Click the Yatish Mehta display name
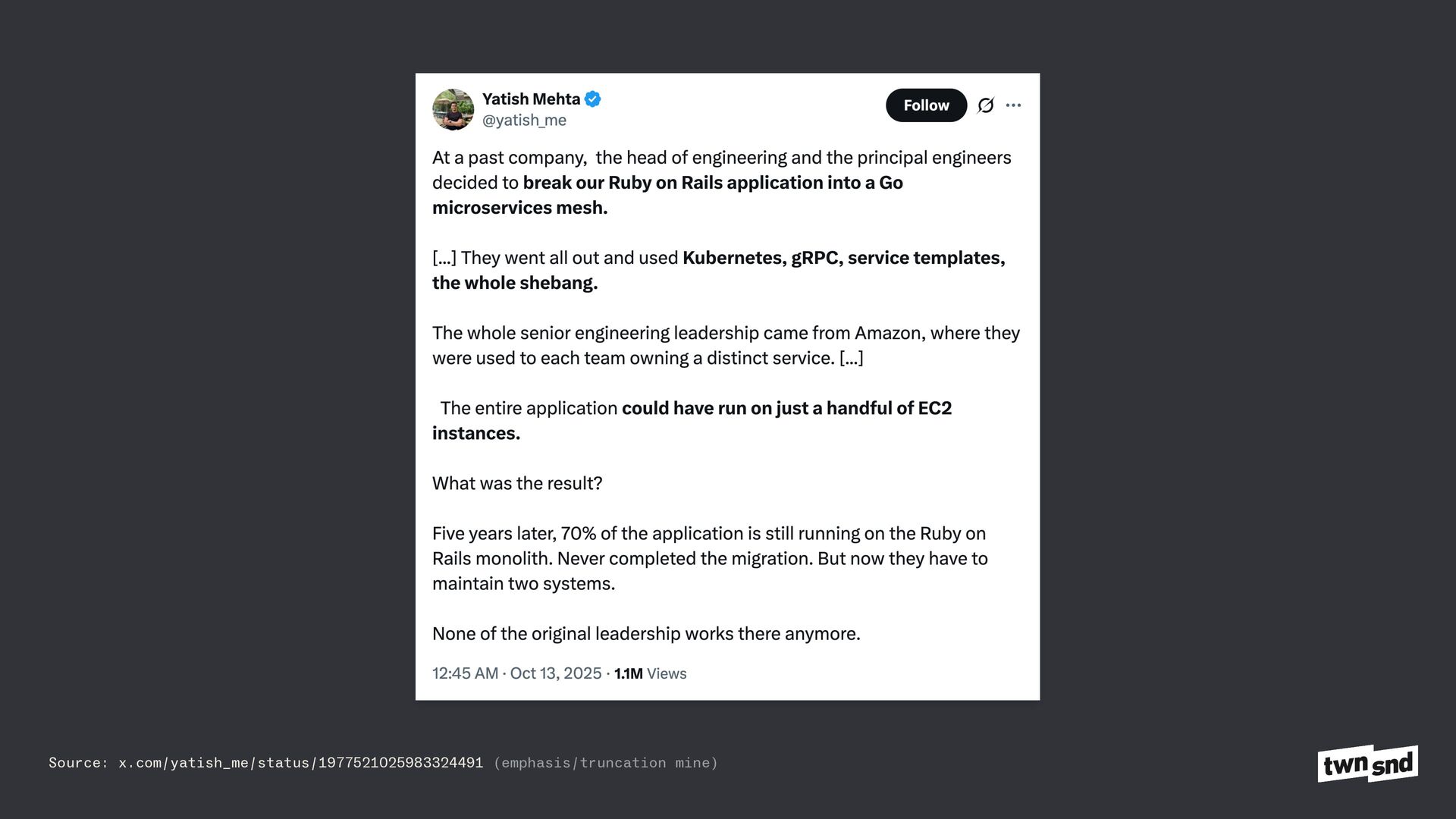1456x819 pixels. pos(531,99)
